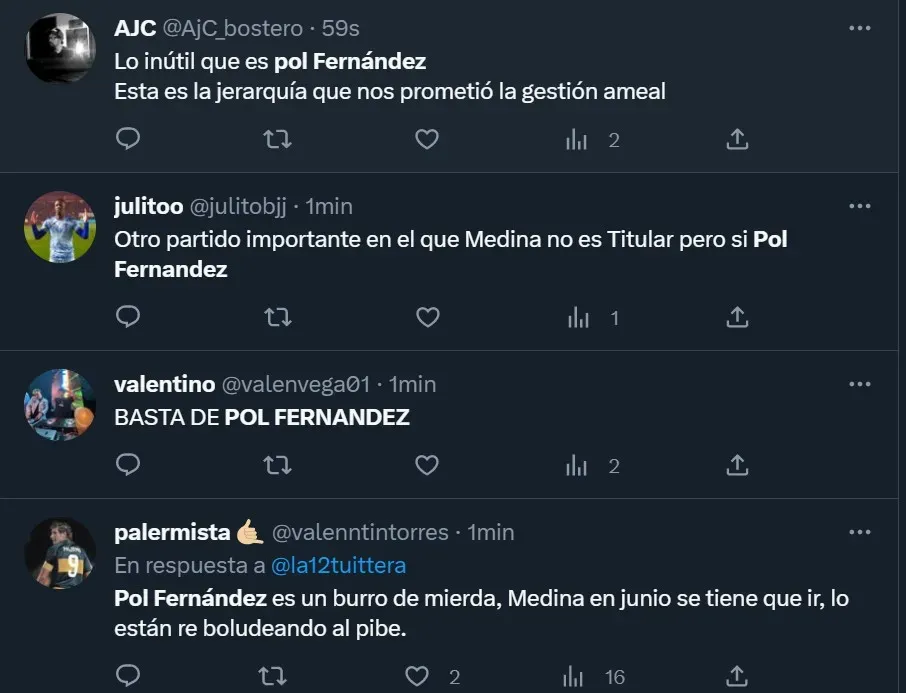The height and width of the screenshot is (693, 906).
Task: View analytics on valentino's tweet
Action: [577, 466]
